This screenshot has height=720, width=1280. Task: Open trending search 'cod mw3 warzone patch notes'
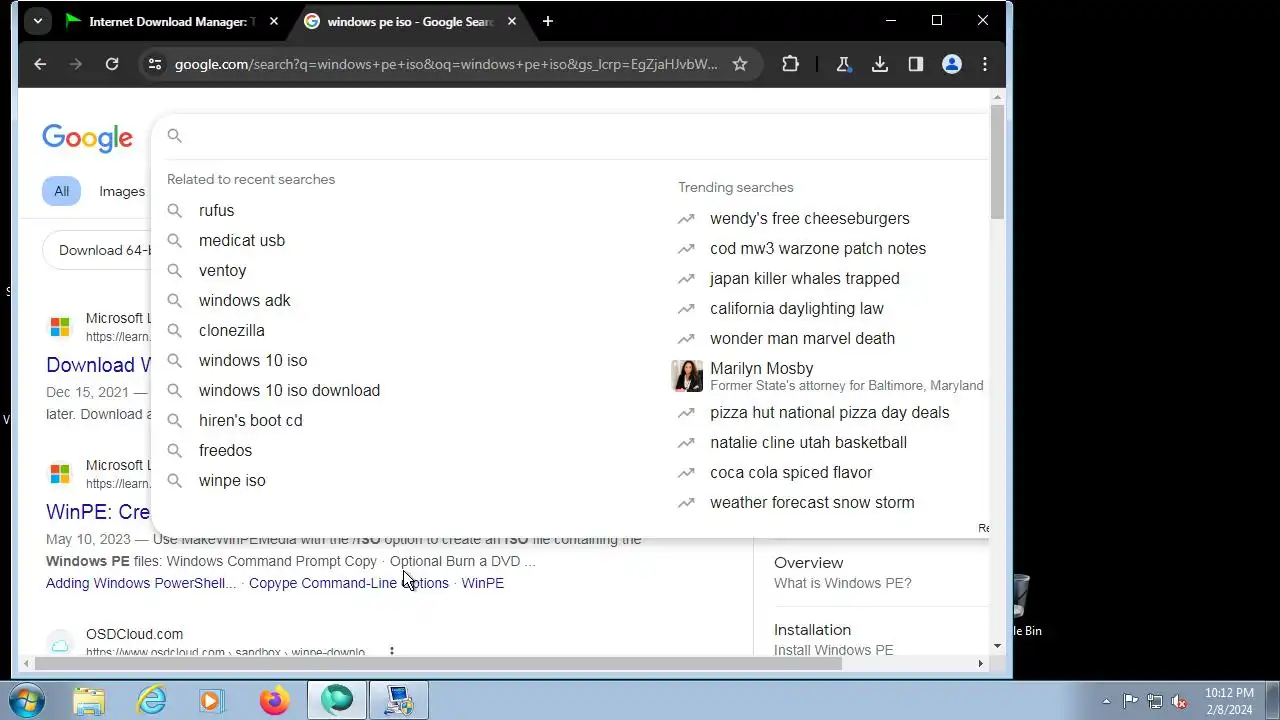818,248
